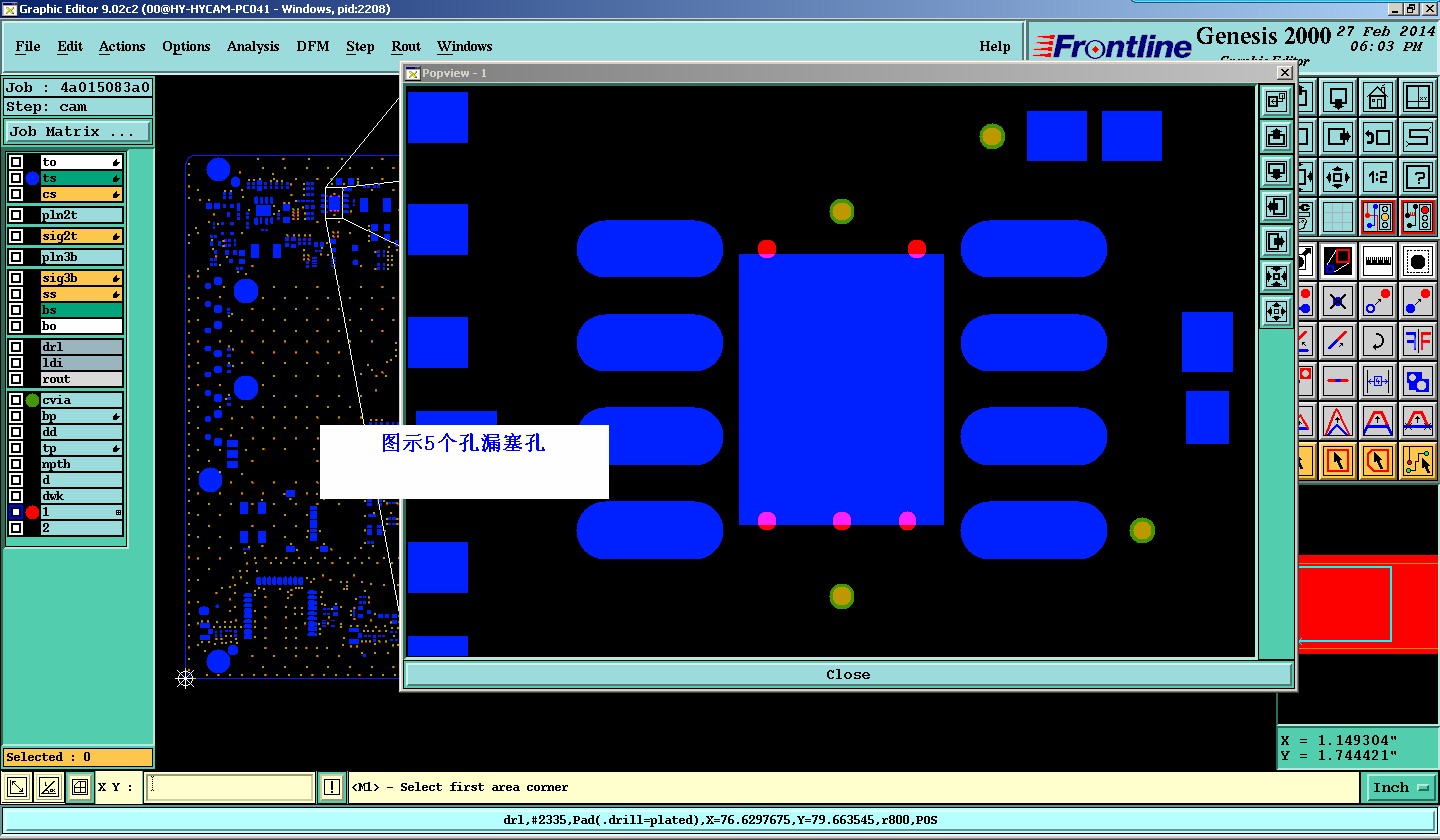Click the Job Matrix ... button

[78, 131]
